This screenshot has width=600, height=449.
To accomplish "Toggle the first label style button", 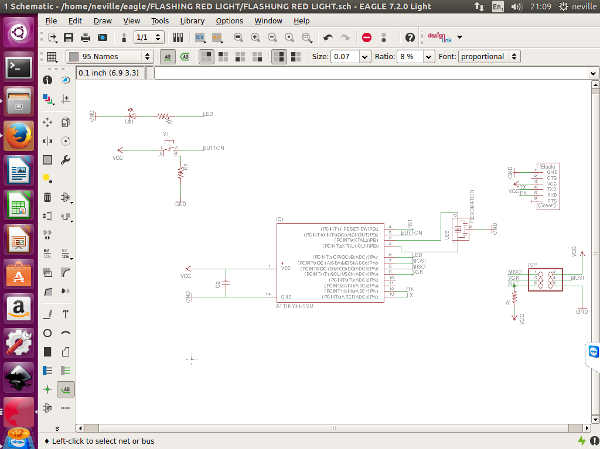I will click(167, 57).
